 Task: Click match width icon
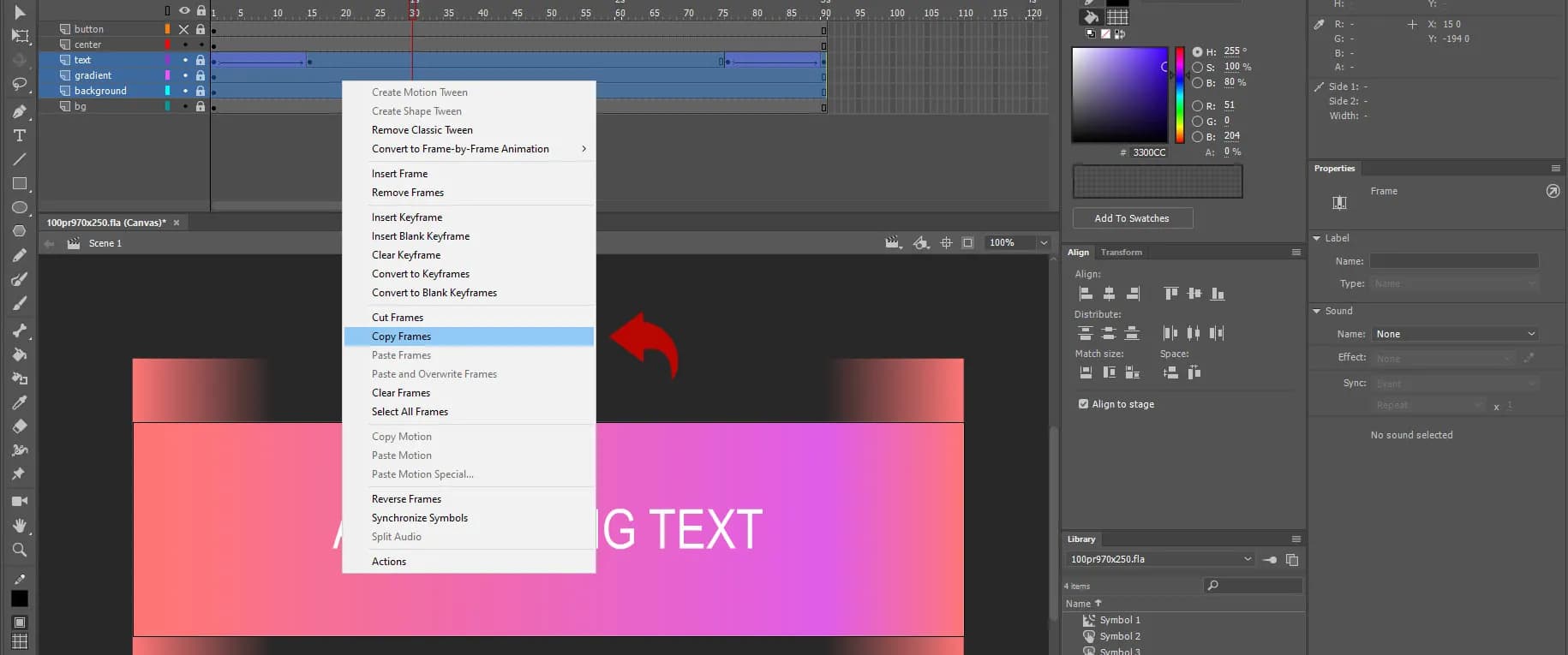1086,372
